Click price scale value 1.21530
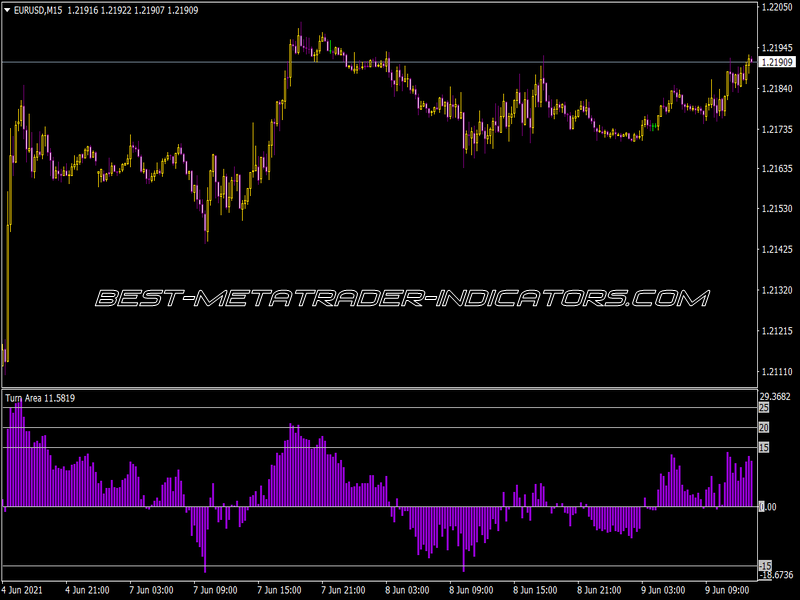This screenshot has height=600, width=800. click(x=777, y=208)
